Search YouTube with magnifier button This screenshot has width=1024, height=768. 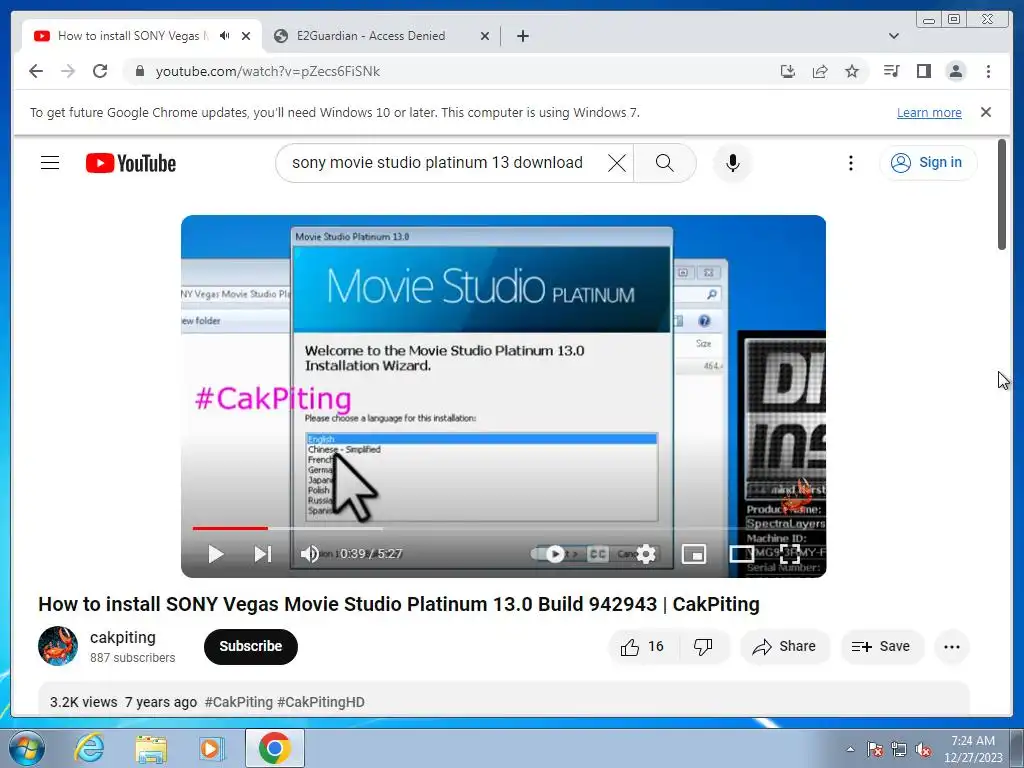(x=664, y=163)
